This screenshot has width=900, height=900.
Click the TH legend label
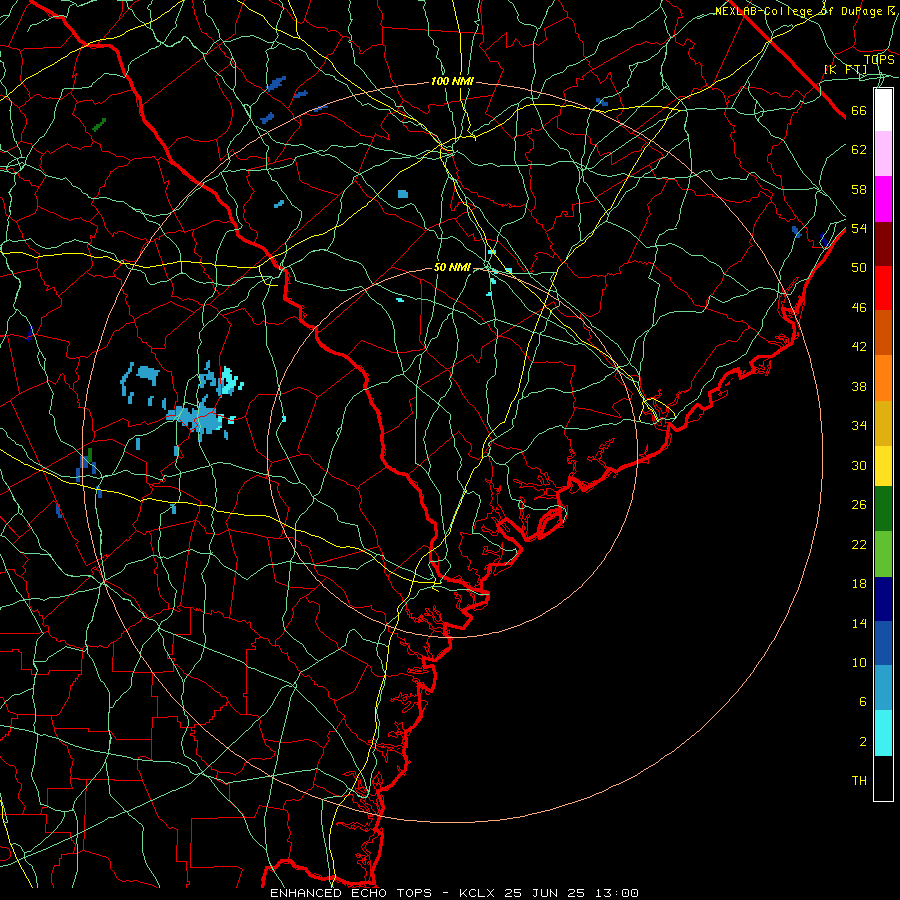(859, 781)
